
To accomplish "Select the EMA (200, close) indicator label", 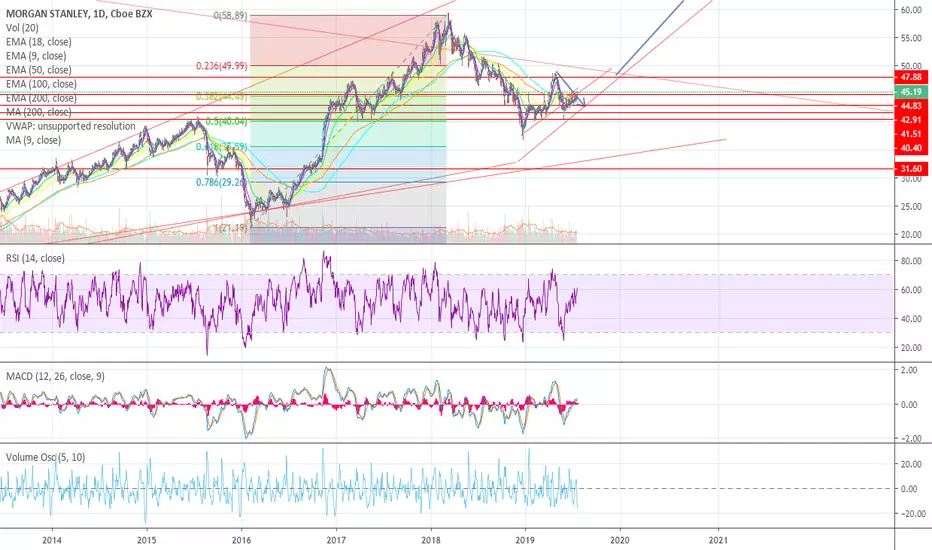I will point(42,98).
